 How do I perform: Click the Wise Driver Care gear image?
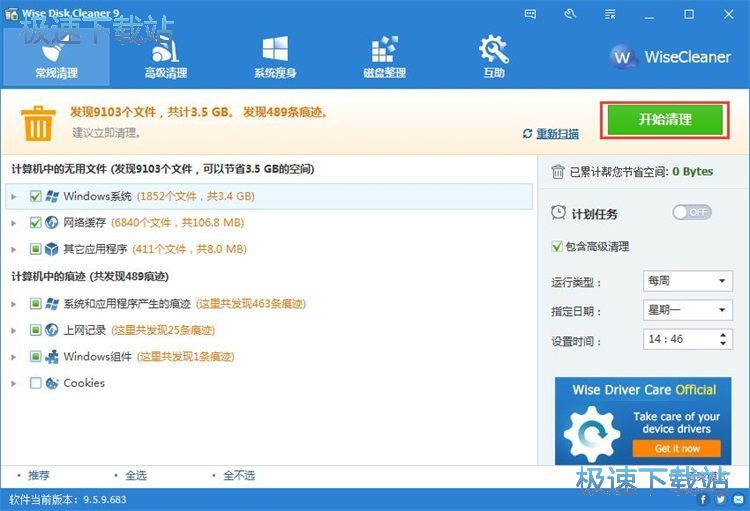tap(592, 434)
